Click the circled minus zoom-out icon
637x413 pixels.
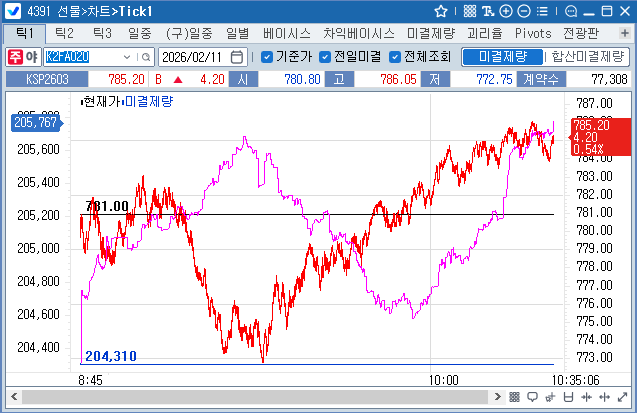point(524,11)
